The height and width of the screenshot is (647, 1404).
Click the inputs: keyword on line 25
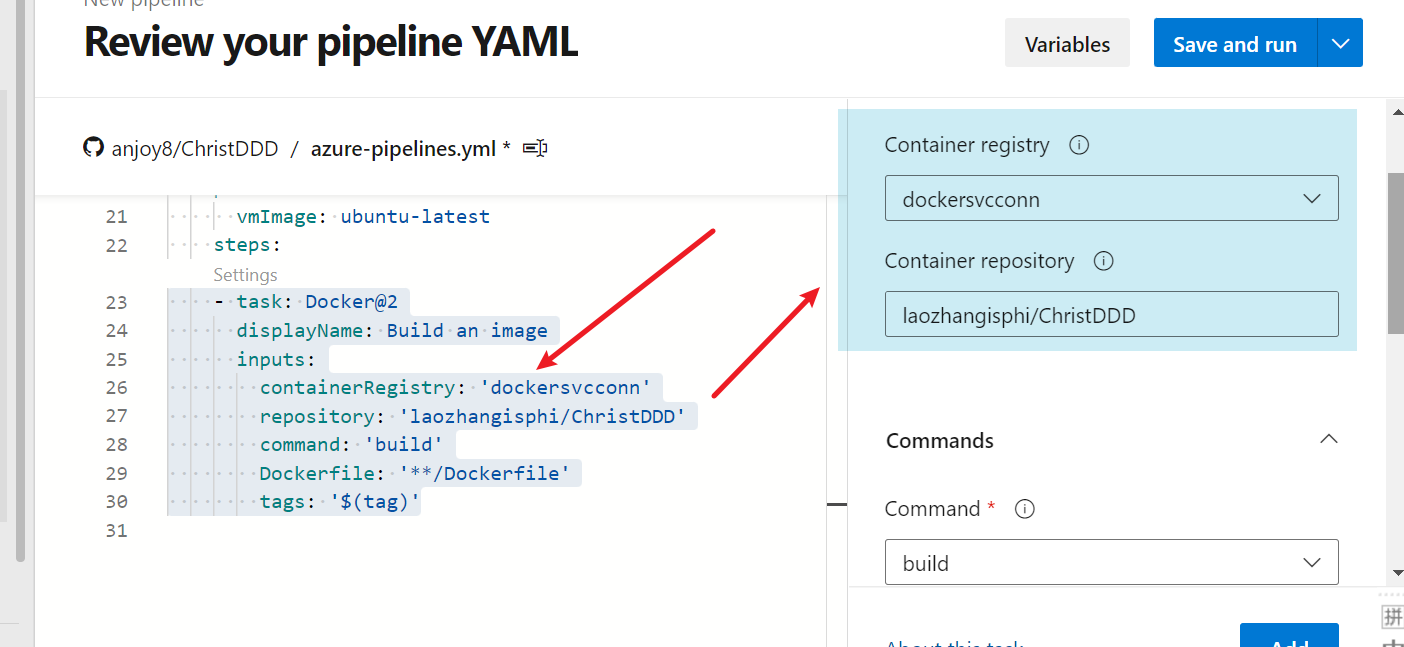[x=276, y=359]
